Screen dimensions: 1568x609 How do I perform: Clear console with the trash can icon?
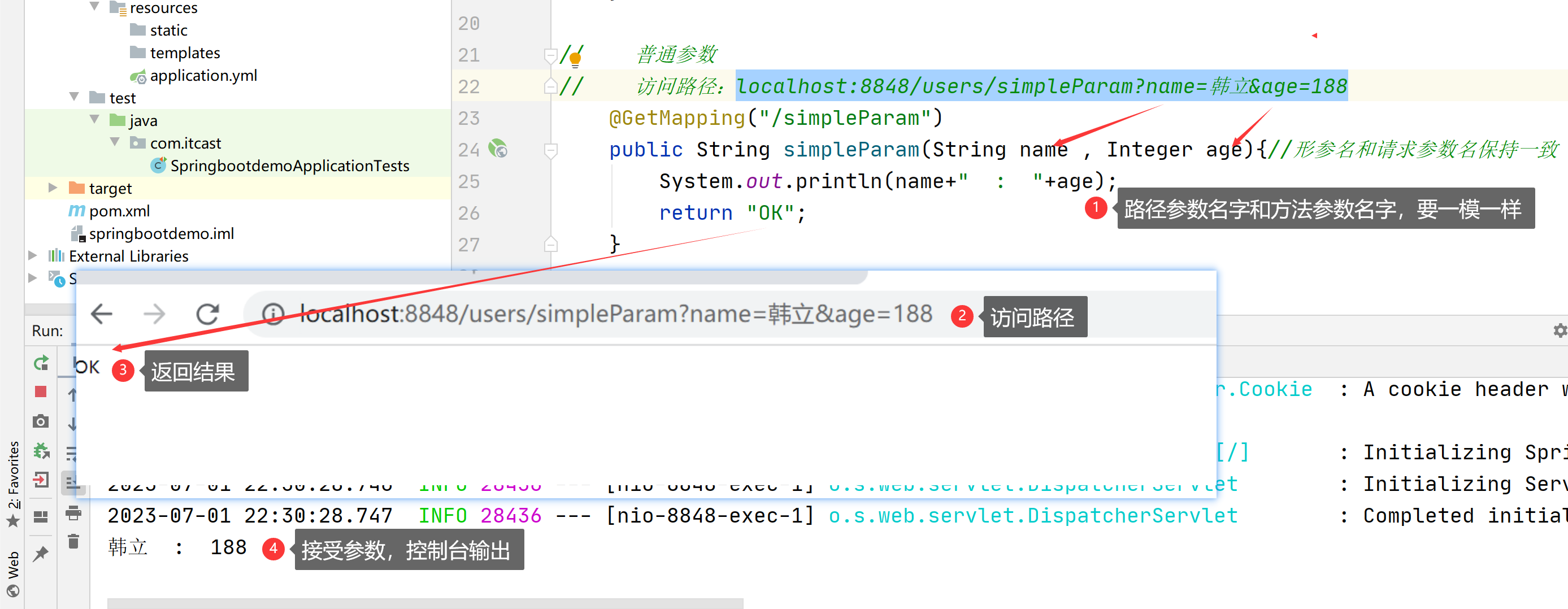click(x=73, y=541)
